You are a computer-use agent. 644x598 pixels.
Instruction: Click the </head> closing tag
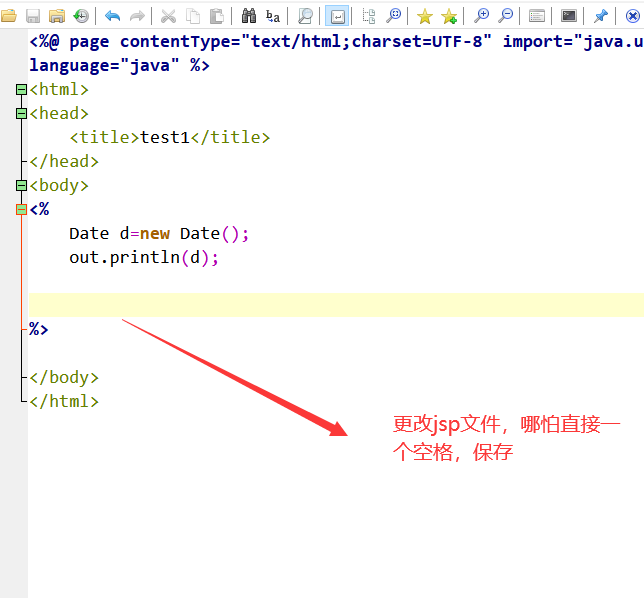64,161
